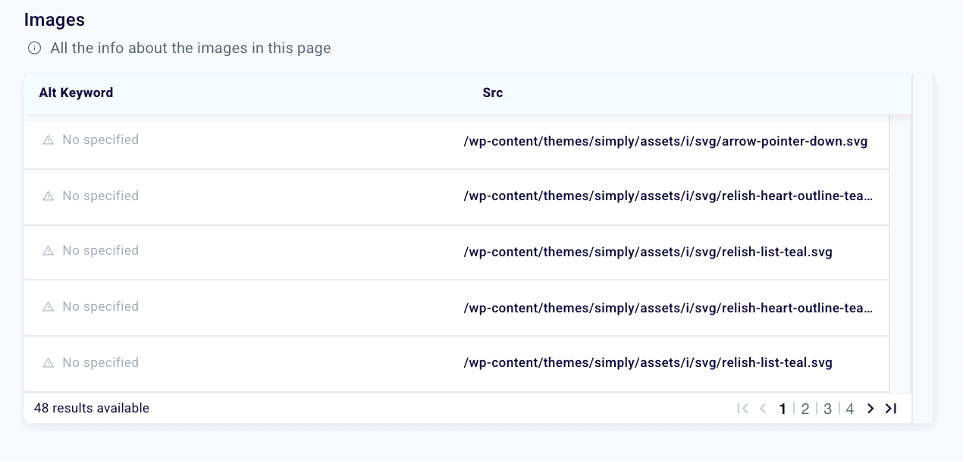Switch to page 3 of results
Viewport: 964px width, 462px height.
[827, 408]
